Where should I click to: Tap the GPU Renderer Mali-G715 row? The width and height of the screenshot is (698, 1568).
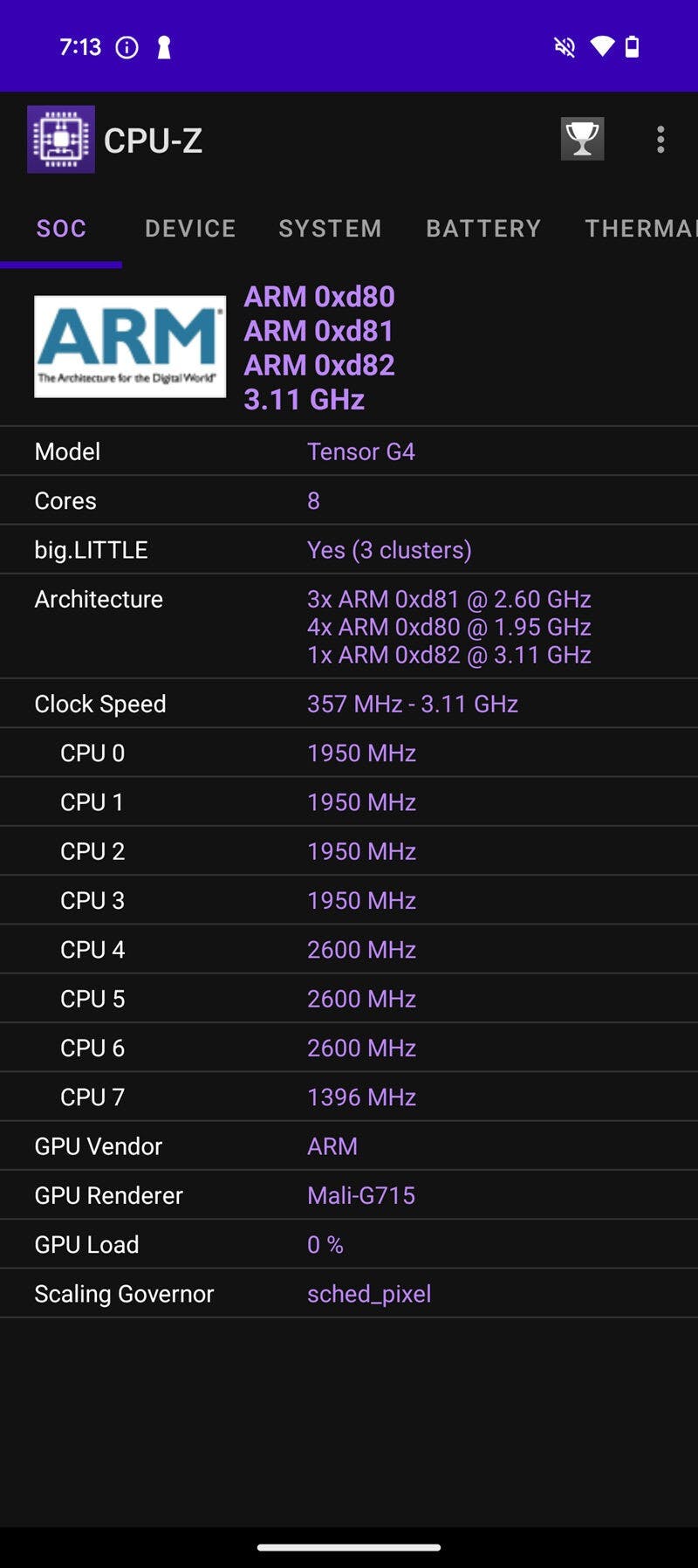click(349, 1195)
